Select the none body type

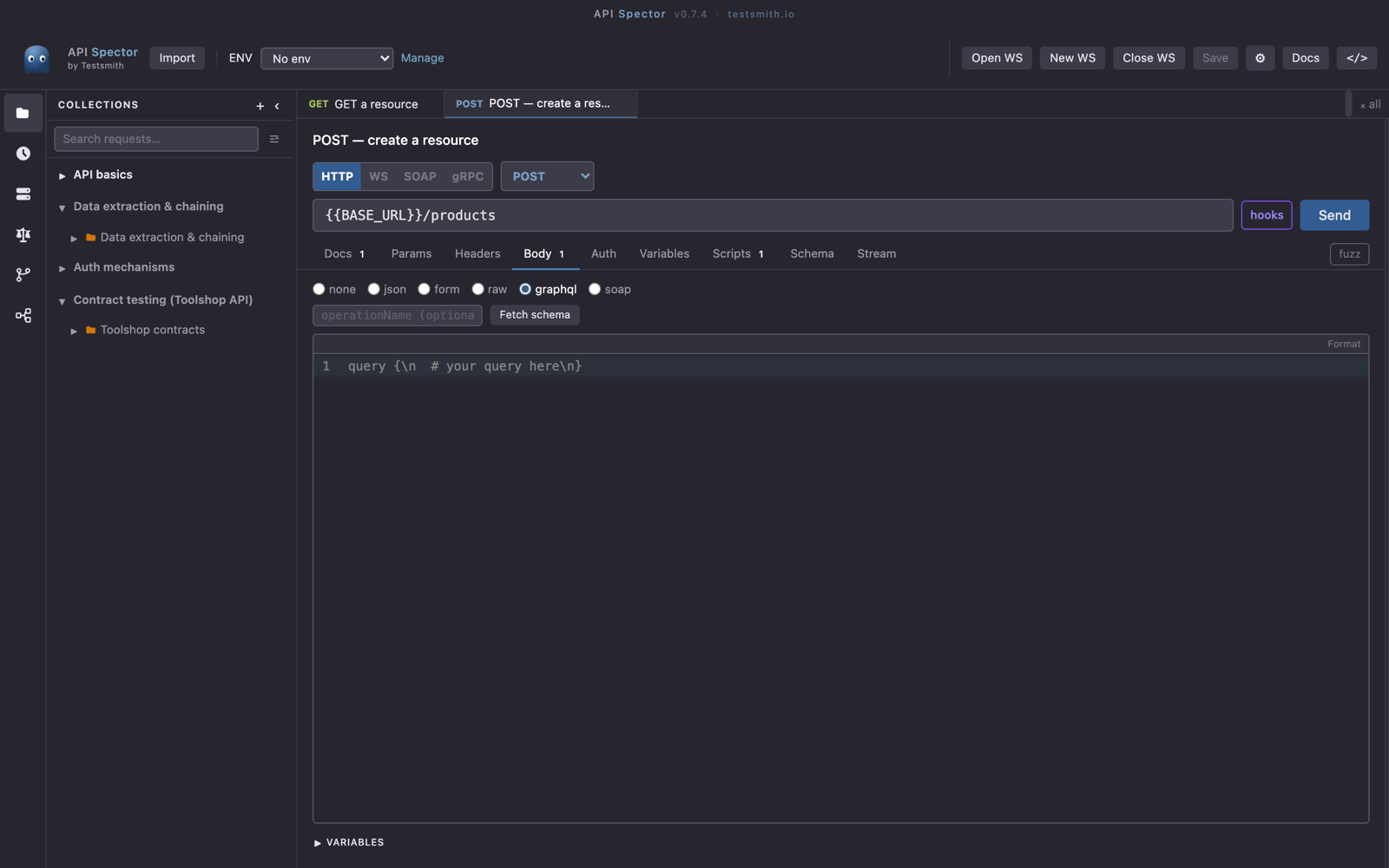point(319,289)
